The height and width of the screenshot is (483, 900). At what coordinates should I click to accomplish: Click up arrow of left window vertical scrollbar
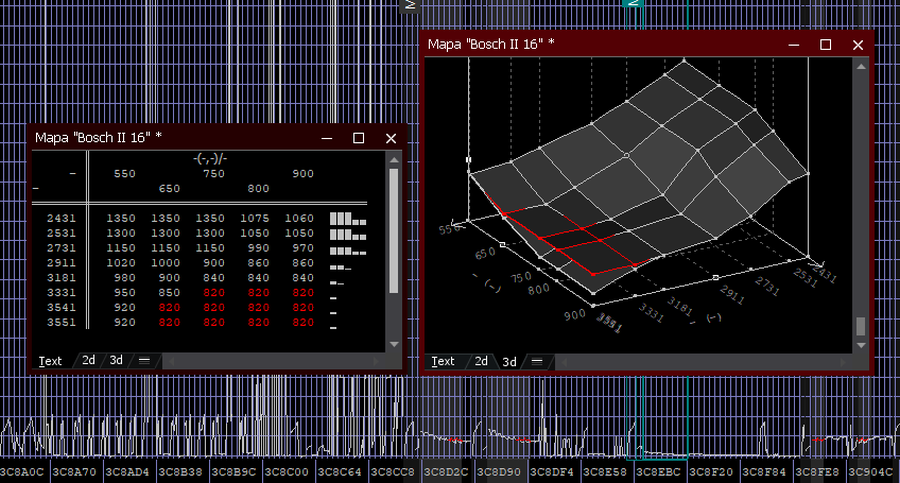click(394, 159)
